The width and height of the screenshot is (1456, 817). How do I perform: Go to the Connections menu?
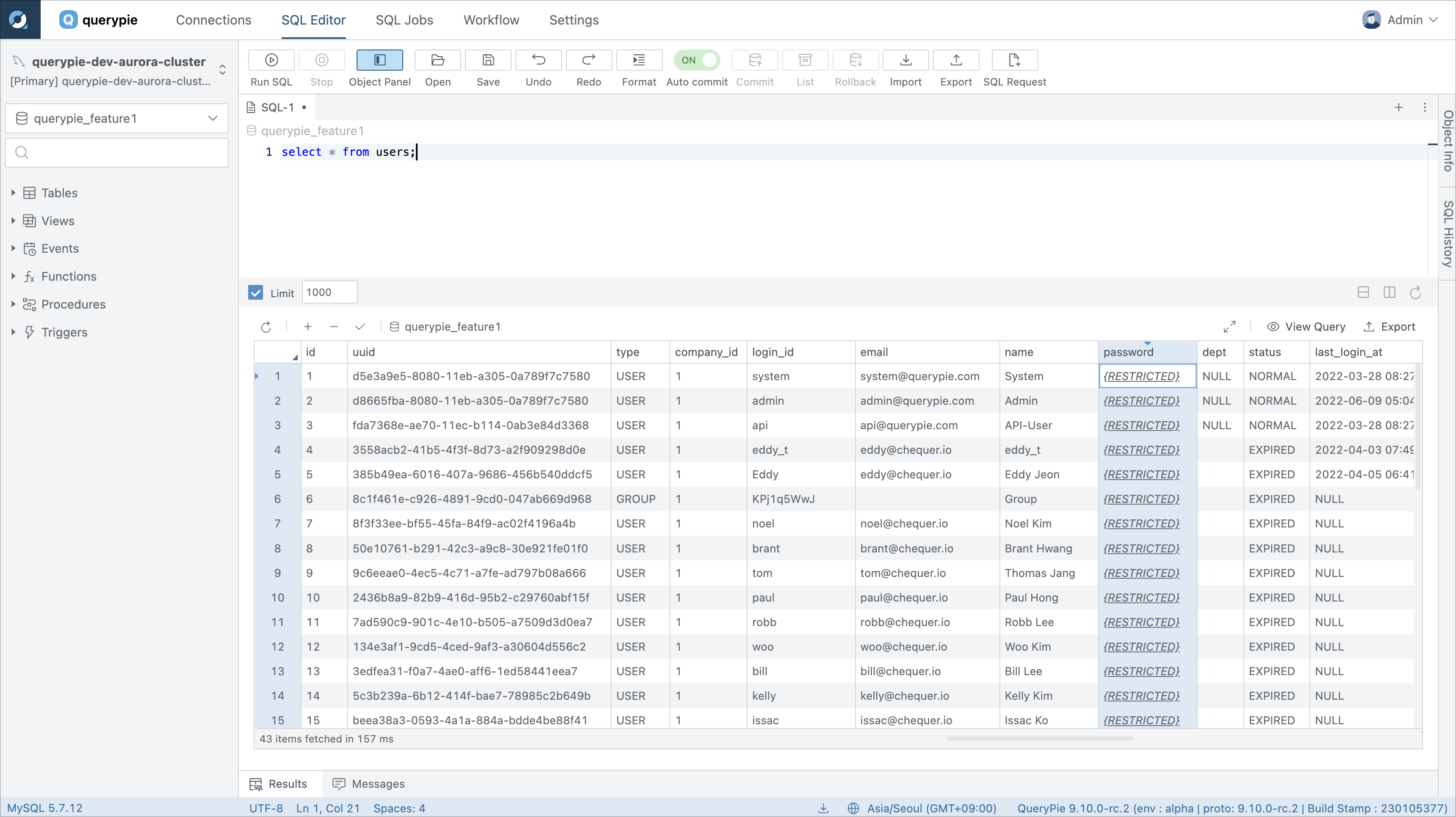click(213, 20)
